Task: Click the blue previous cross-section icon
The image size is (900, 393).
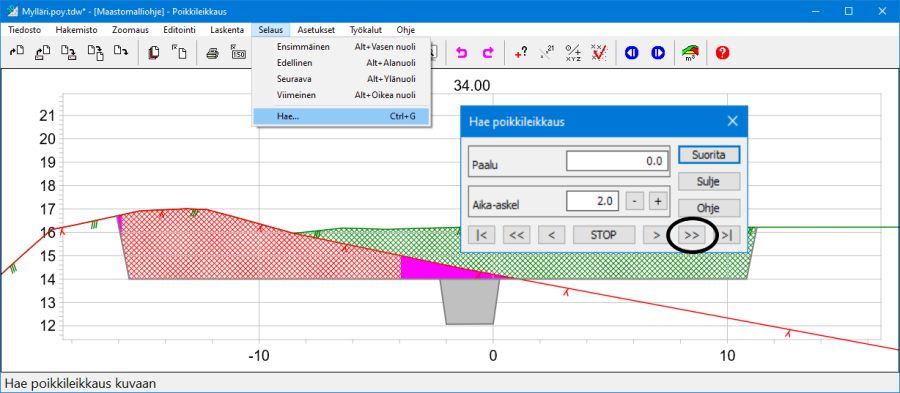Action: [631, 53]
